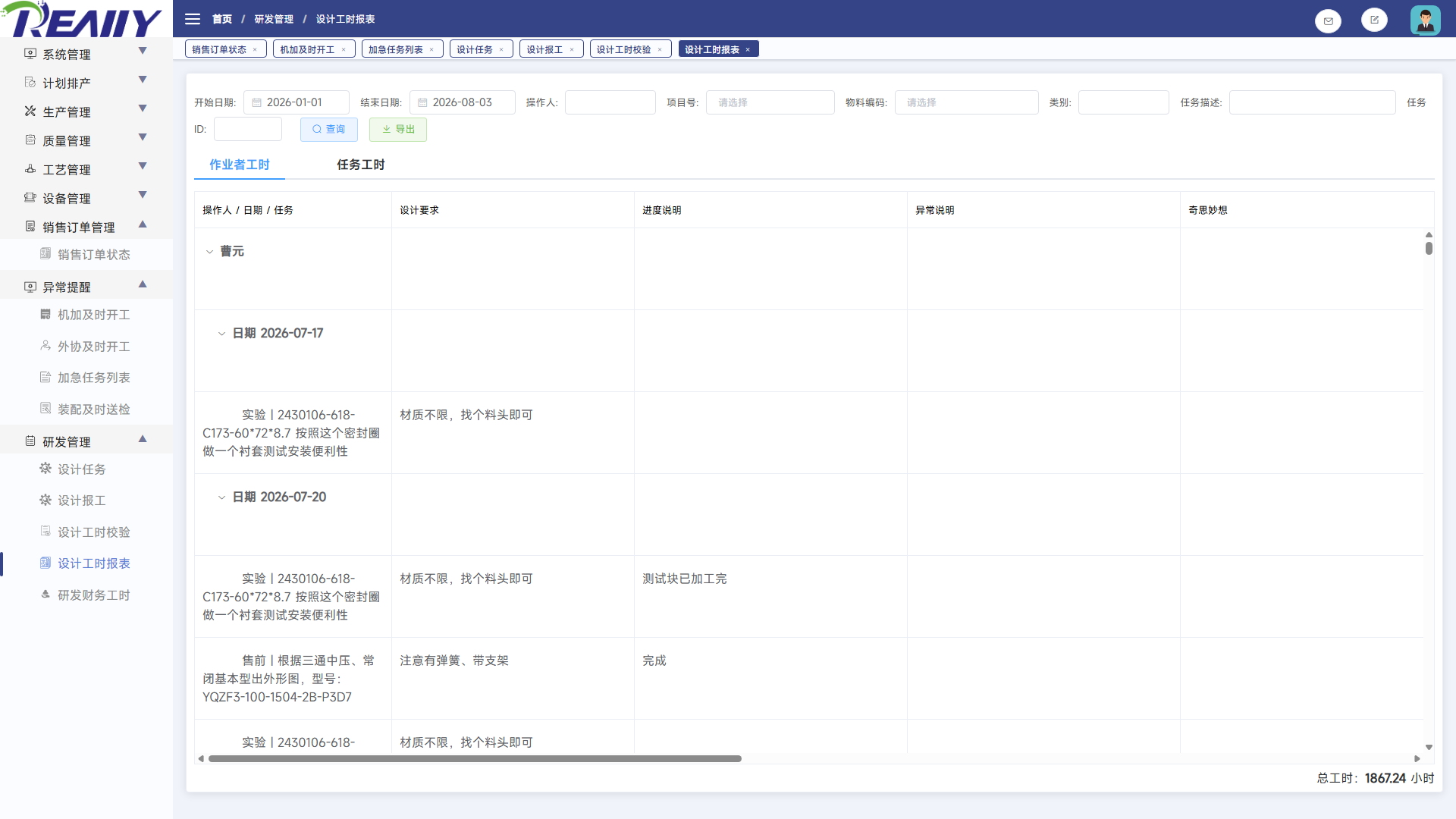Click the horizontal table scrollbar

click(475, 758)
